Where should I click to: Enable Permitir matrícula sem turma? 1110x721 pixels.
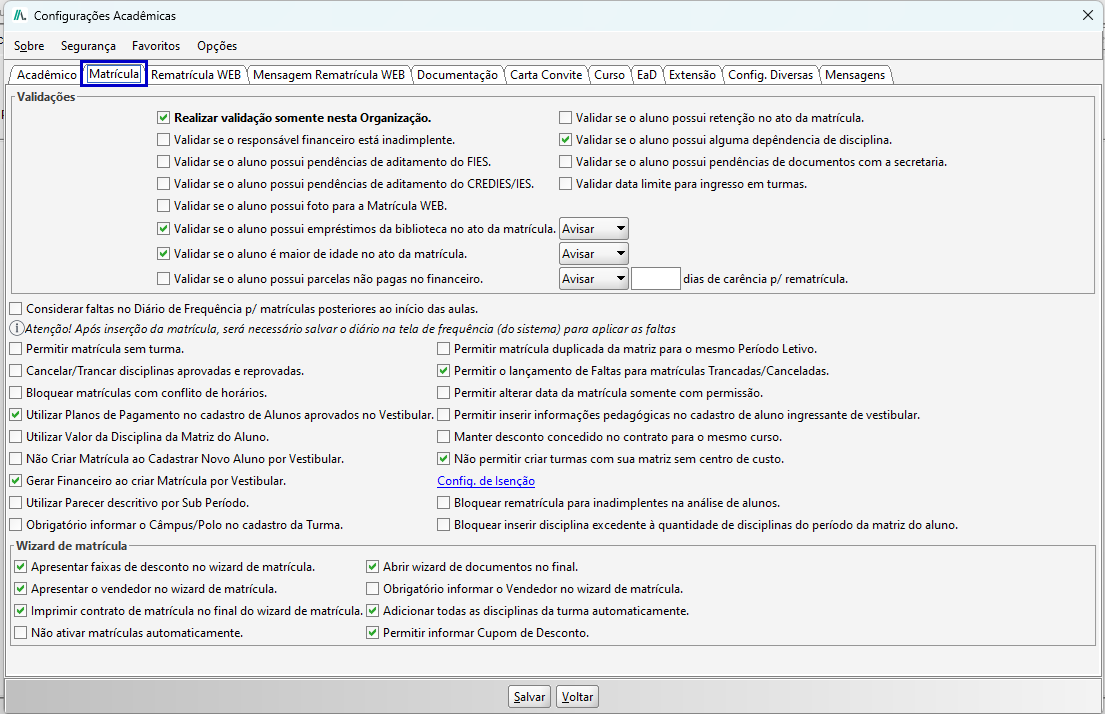pos(16,348)
